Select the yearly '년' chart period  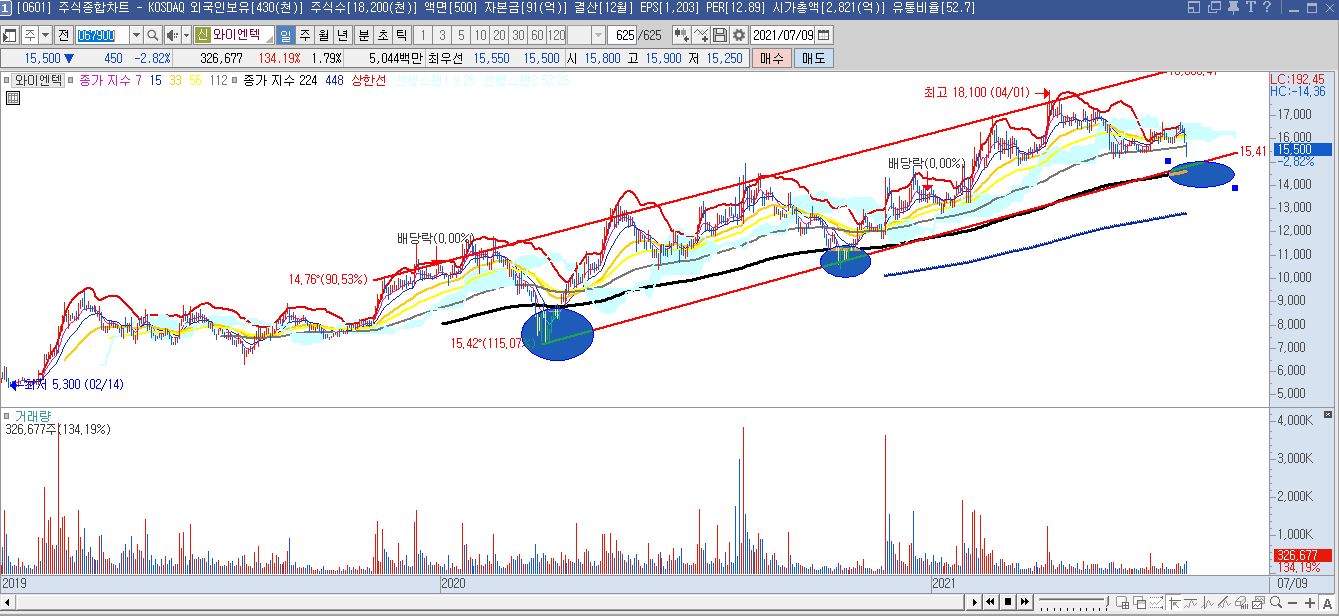pos(342,35)
